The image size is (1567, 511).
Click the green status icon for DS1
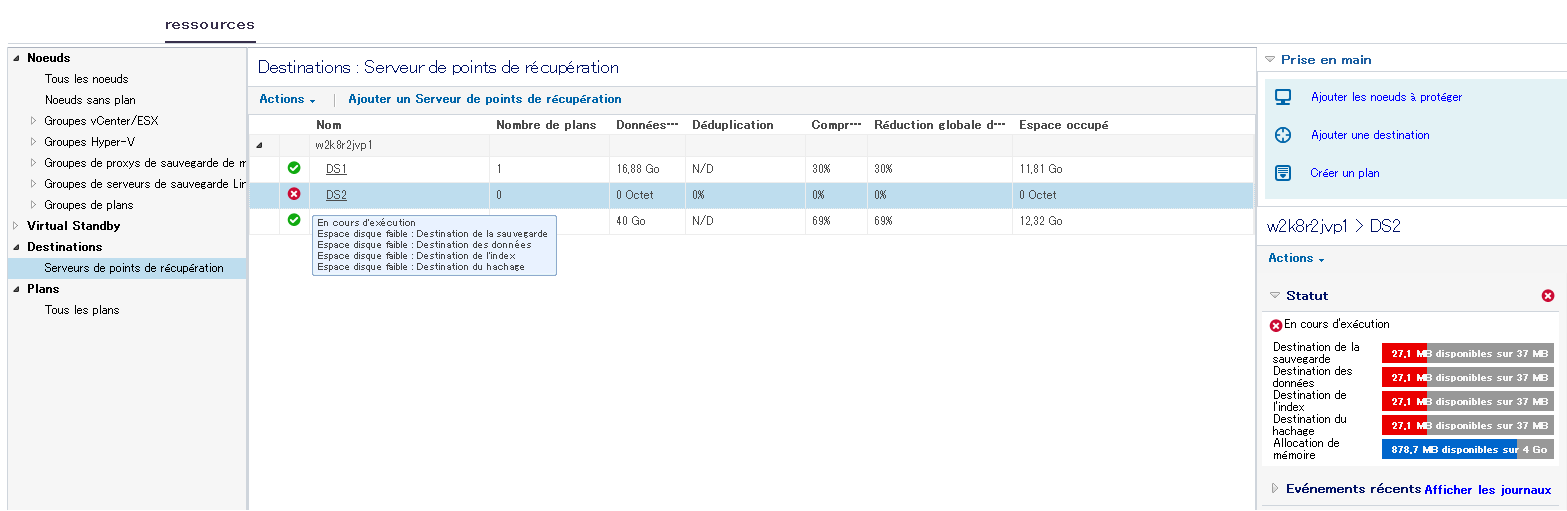[x=294, y=168]
